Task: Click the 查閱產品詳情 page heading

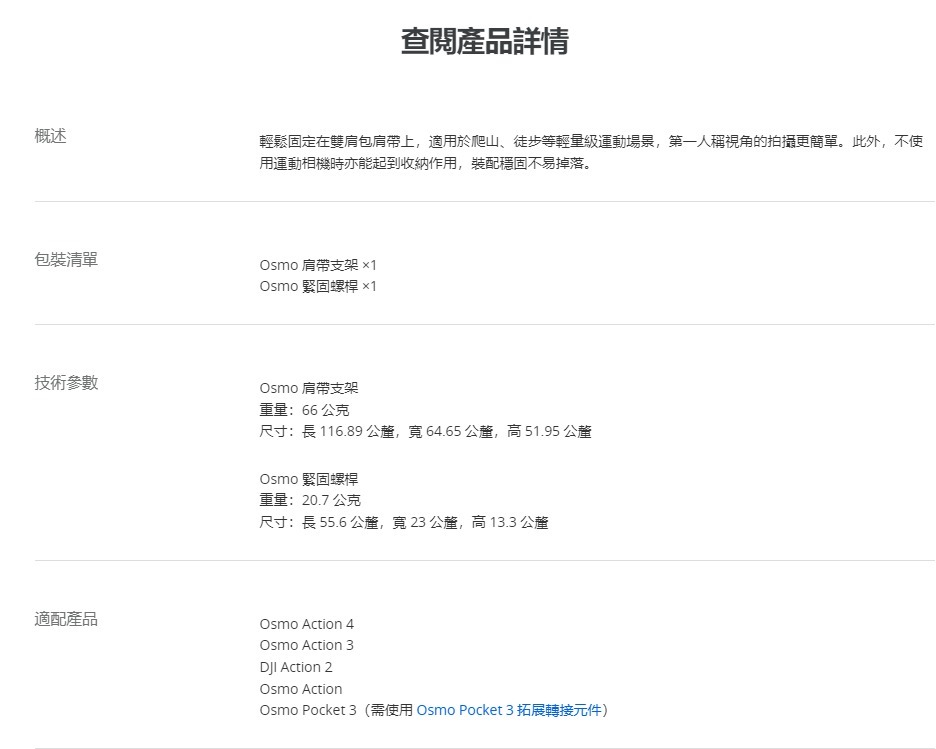Action: 485,42
